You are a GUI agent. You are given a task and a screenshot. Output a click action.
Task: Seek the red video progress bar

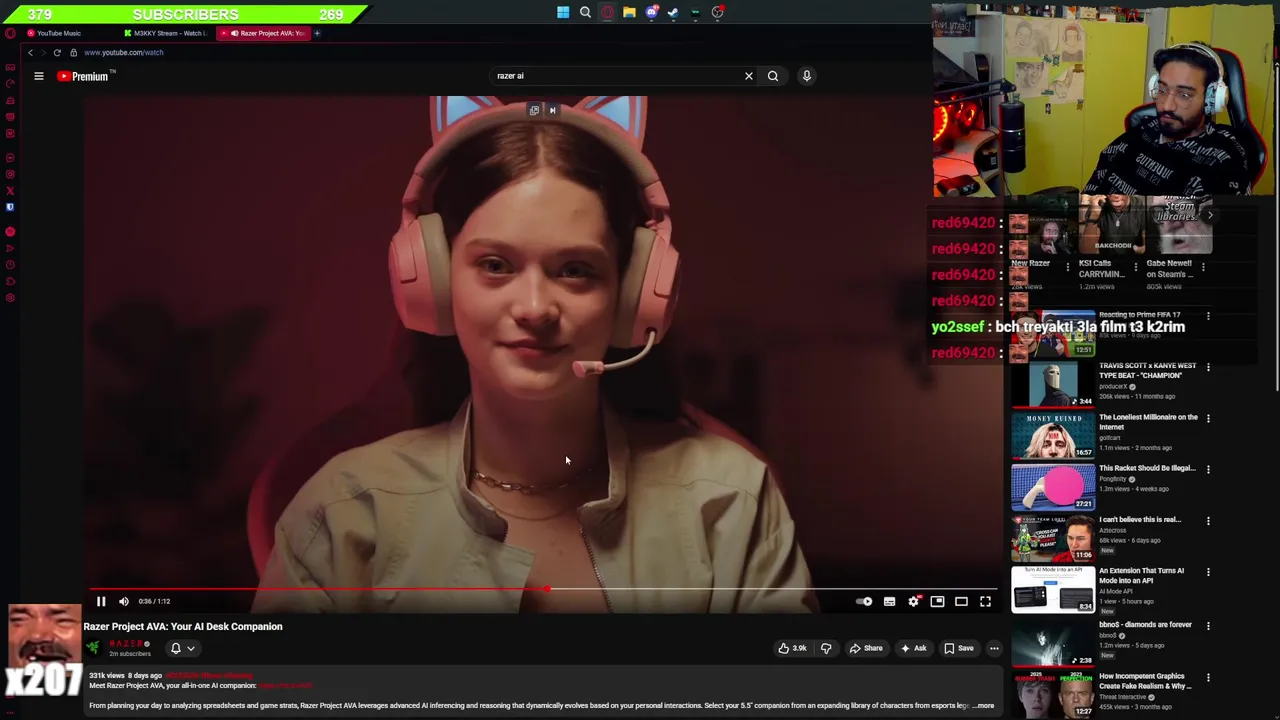pos(543,588)
